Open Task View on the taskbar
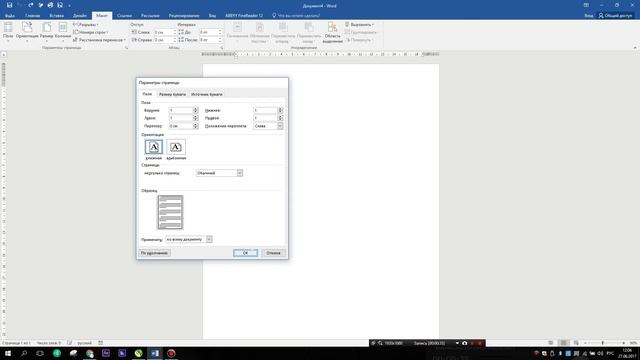This screenshot has height=360, width=640. [40, 353]
